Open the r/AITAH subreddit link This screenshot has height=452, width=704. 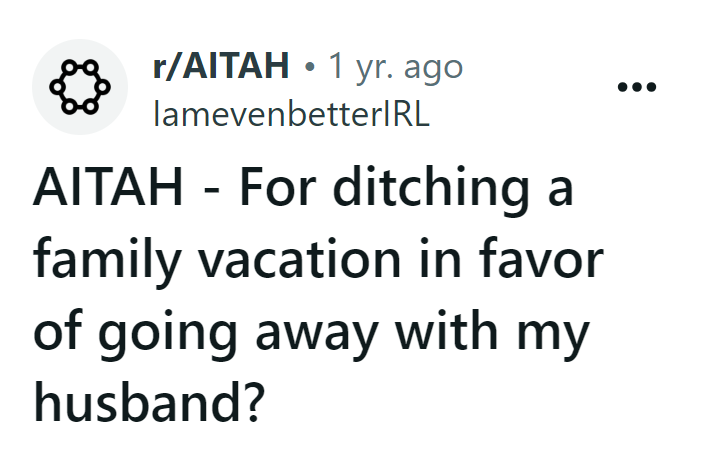[x=220, y=68]
